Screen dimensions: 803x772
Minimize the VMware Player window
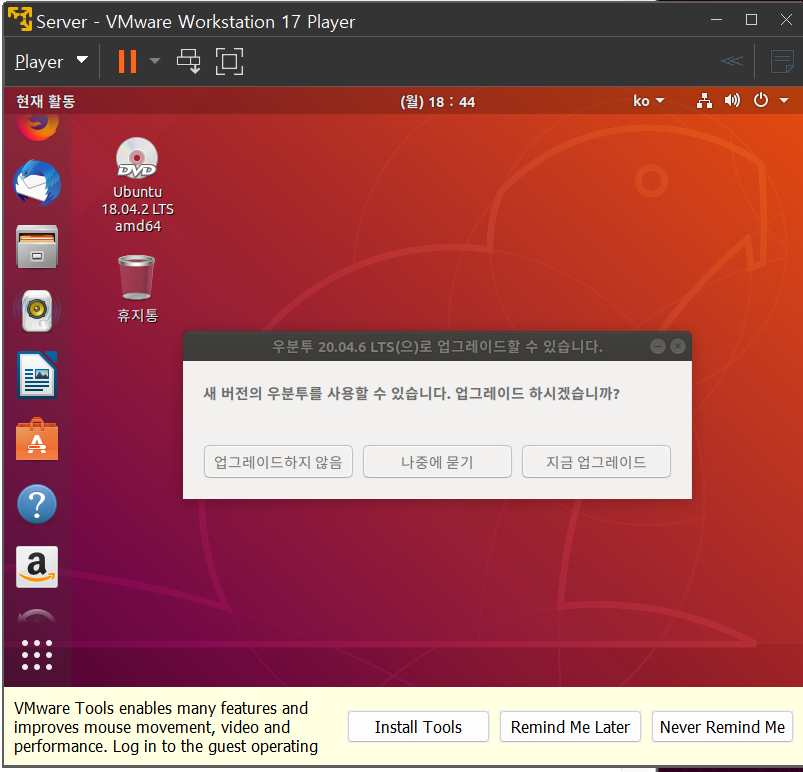716,20
